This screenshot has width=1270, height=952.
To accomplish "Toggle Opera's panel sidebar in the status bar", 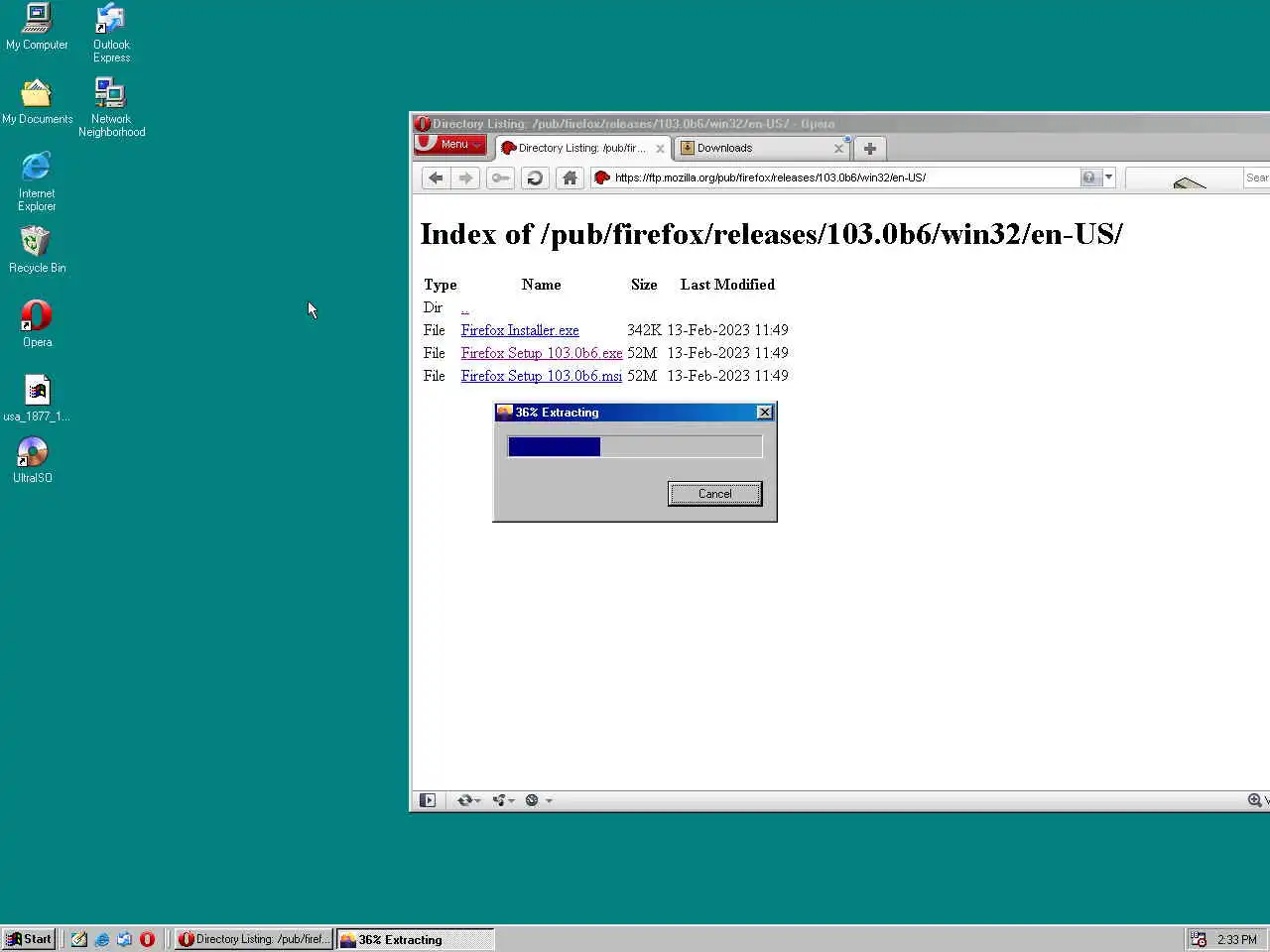I will [x=428, y=800].
